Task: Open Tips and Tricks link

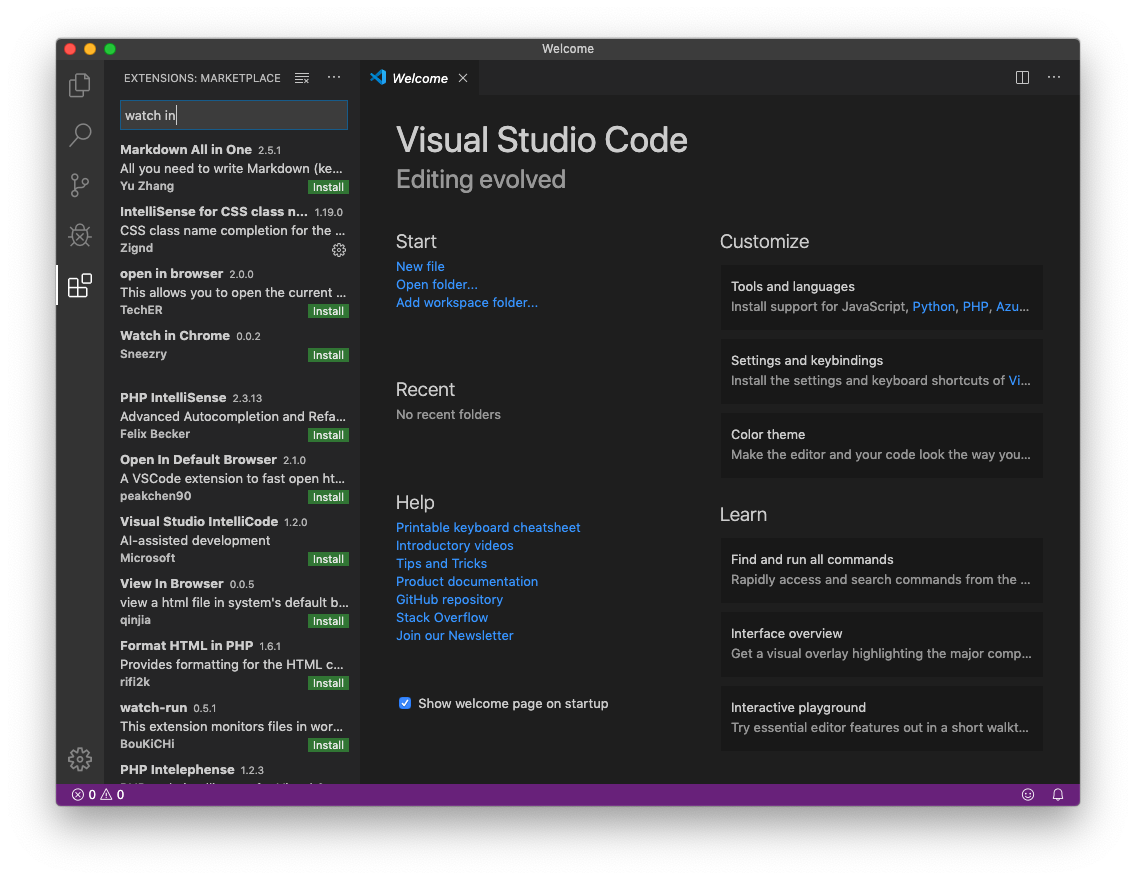Action: click(x=441, y=563)
